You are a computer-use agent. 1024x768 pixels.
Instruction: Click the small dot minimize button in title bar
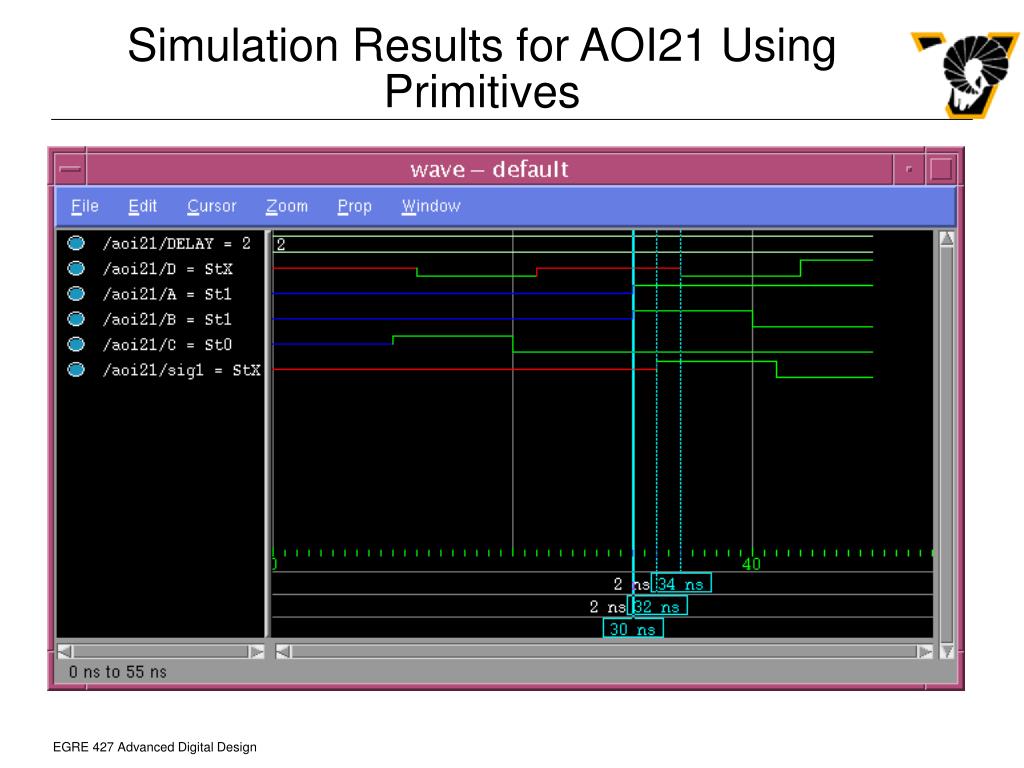click(x=908, y=170)
